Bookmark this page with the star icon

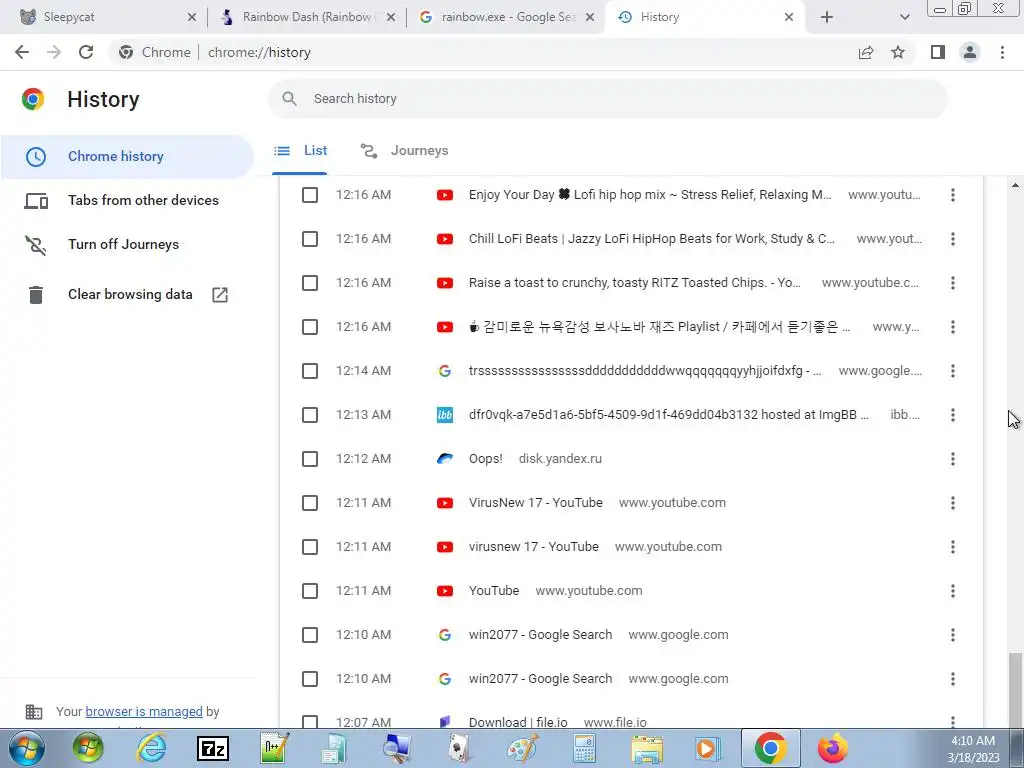(898, 52)
